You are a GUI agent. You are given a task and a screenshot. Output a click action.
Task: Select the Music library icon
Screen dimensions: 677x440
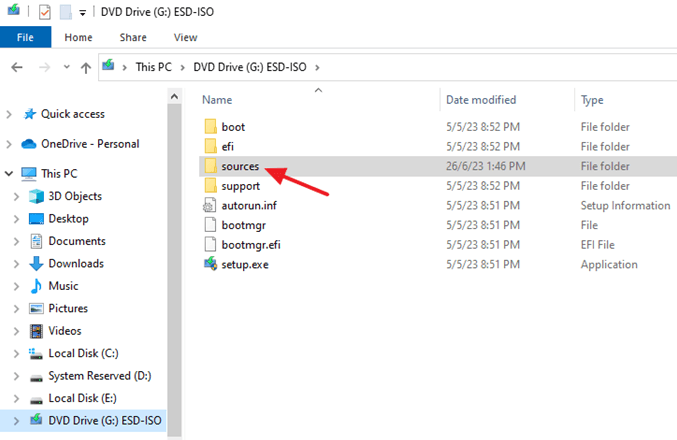37,286
